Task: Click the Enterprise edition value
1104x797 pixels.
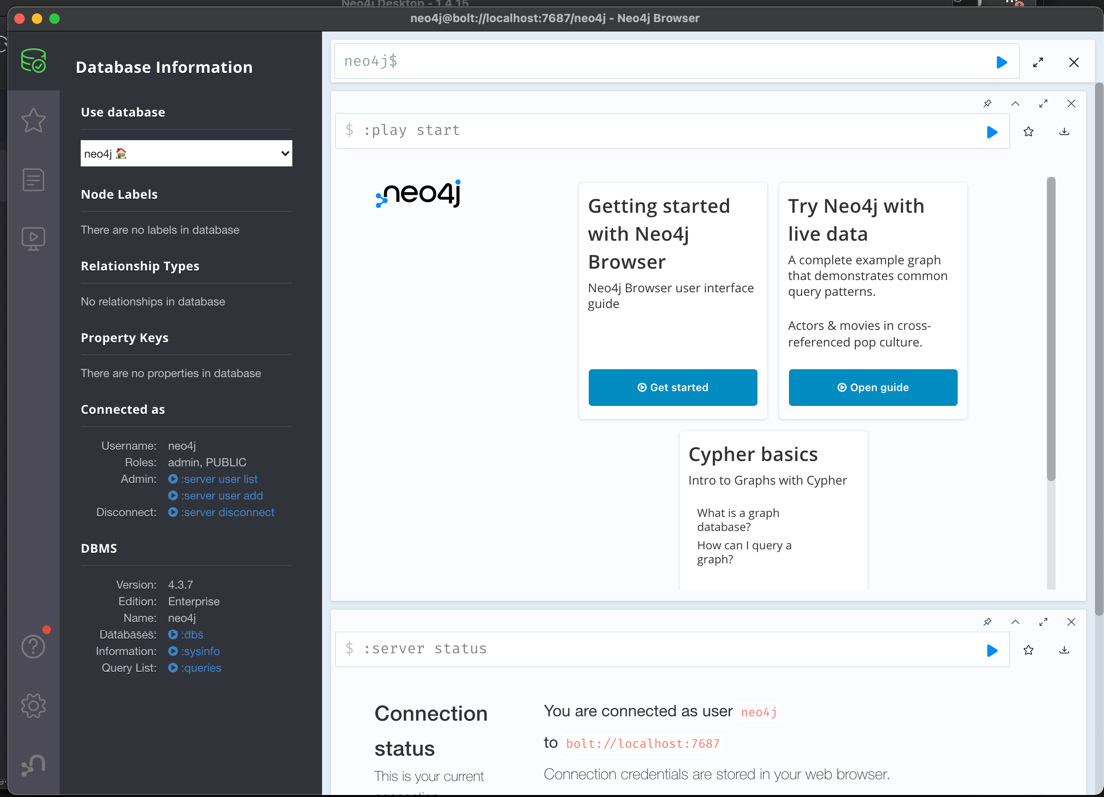Action: tap(194, 601)
